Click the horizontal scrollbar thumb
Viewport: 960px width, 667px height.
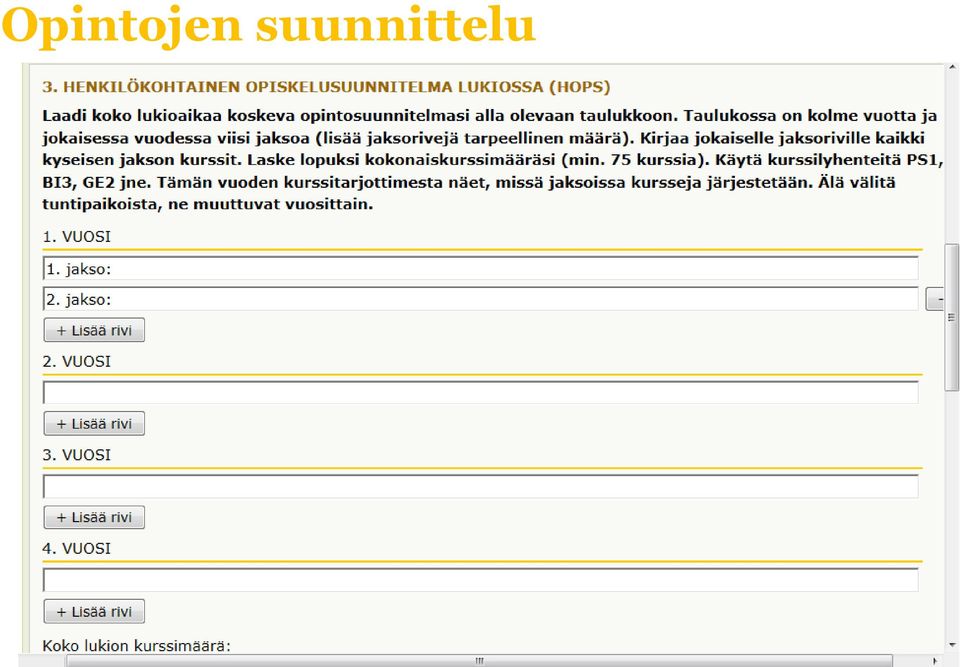479,661
